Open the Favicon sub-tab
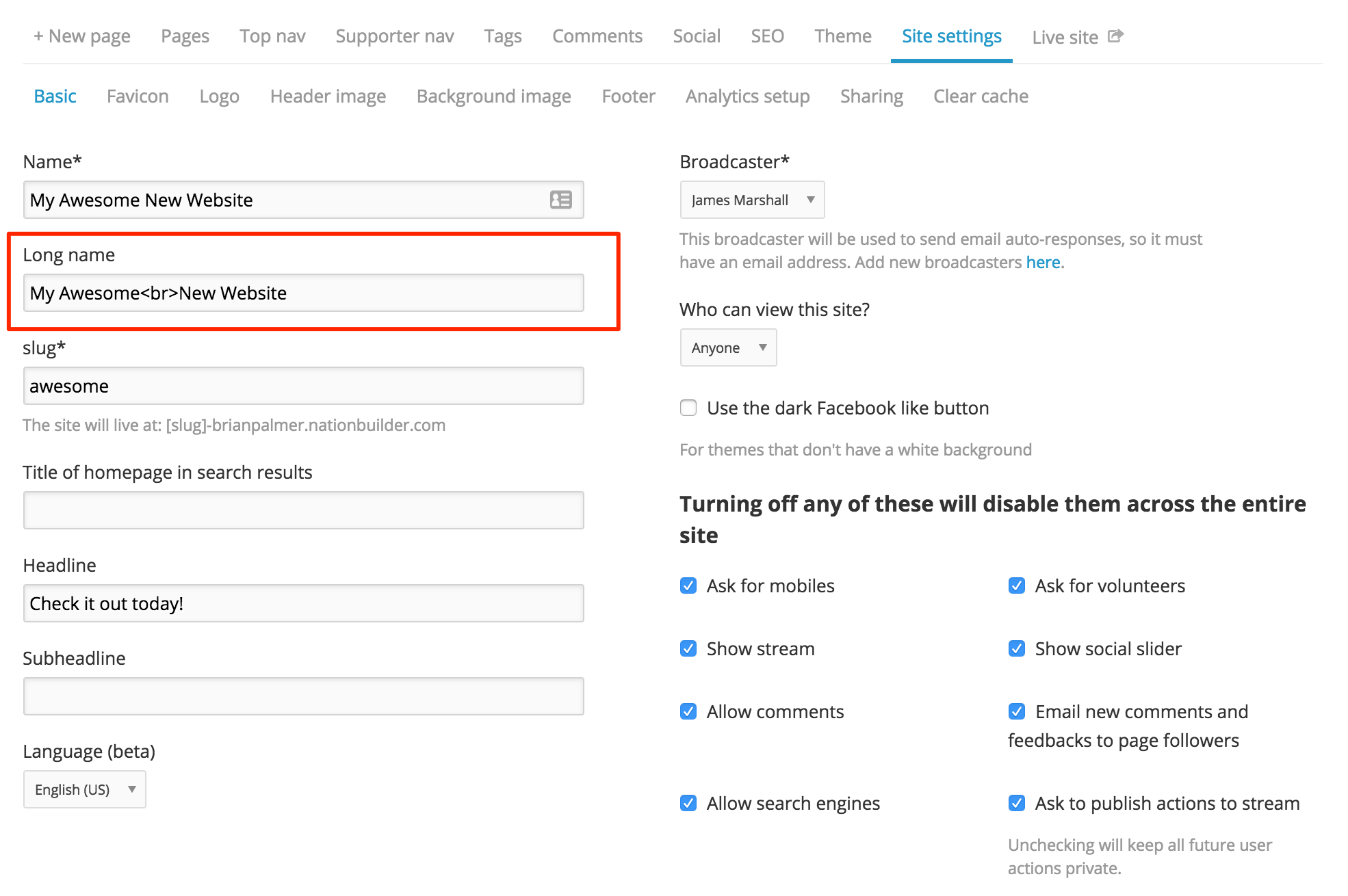 coord(138,96)
